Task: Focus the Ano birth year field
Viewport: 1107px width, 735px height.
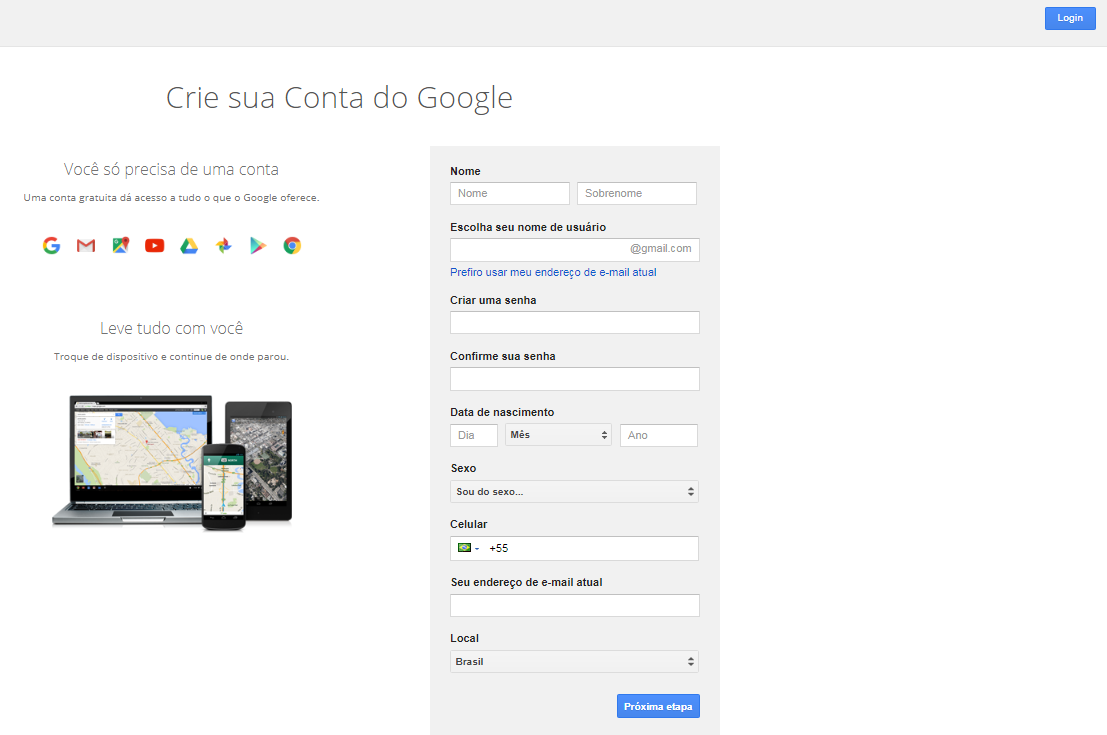Action: [x=659, y=435]
